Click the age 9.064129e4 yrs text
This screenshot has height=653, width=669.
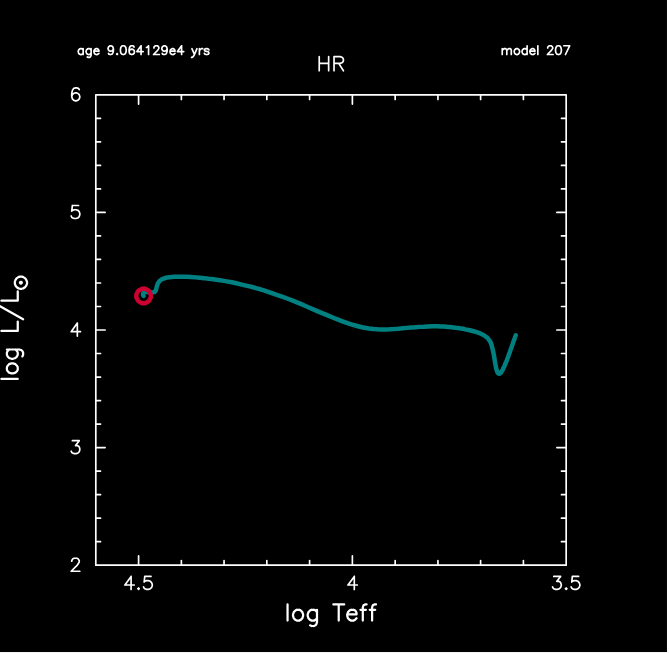click(143, 50)
